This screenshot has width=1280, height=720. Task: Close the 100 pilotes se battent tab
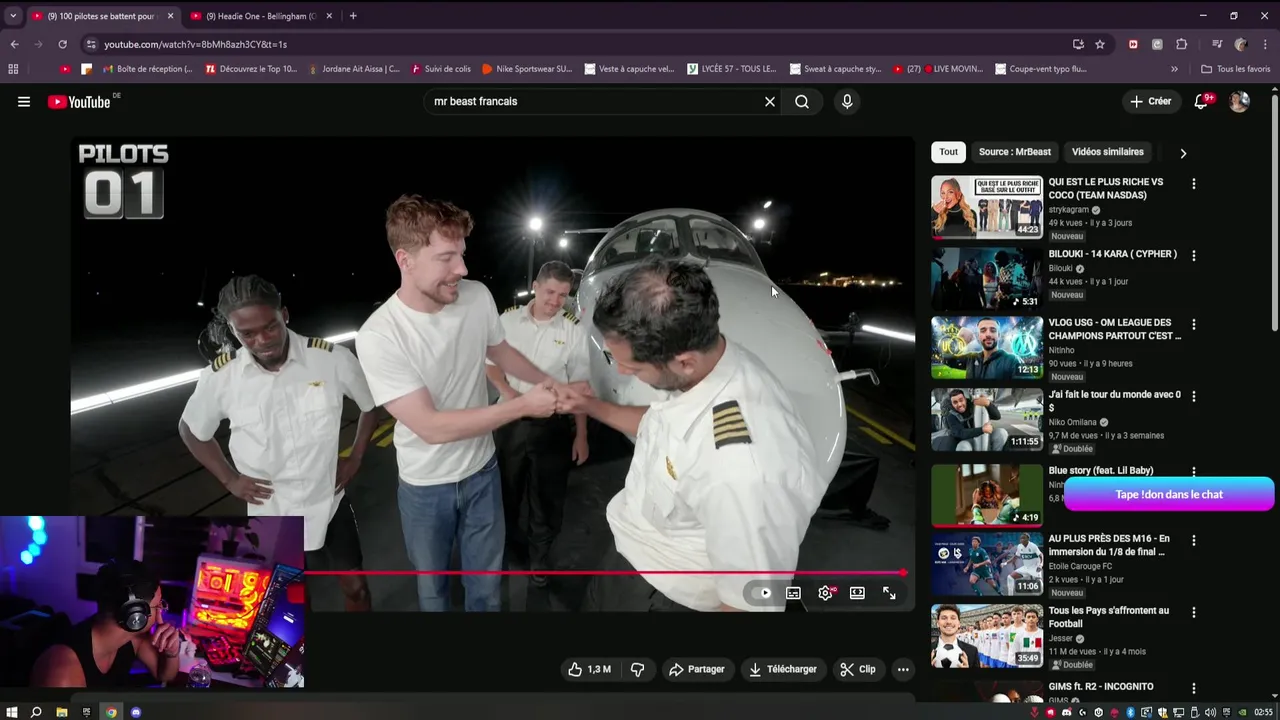(170, 16)
